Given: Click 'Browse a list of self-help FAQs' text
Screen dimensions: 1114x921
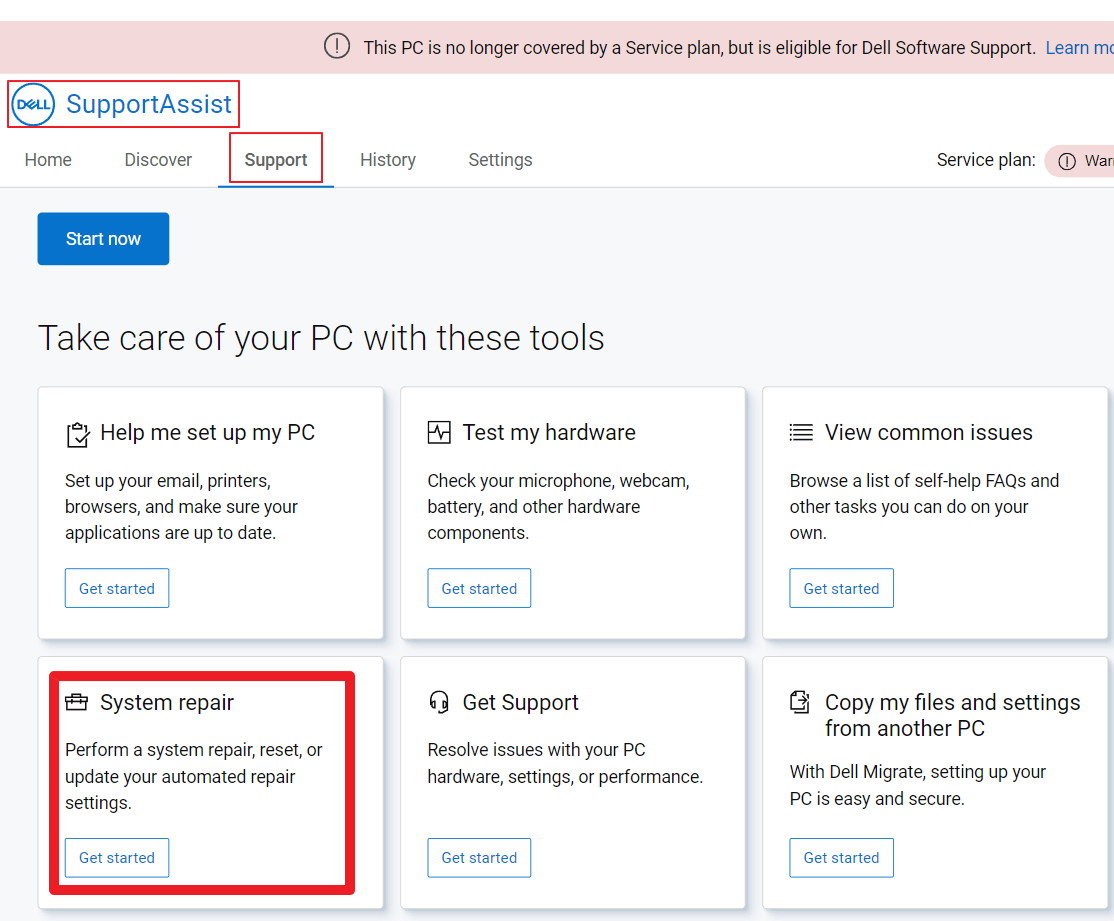Looking at the screenshot, I should (x=924, y=507).
